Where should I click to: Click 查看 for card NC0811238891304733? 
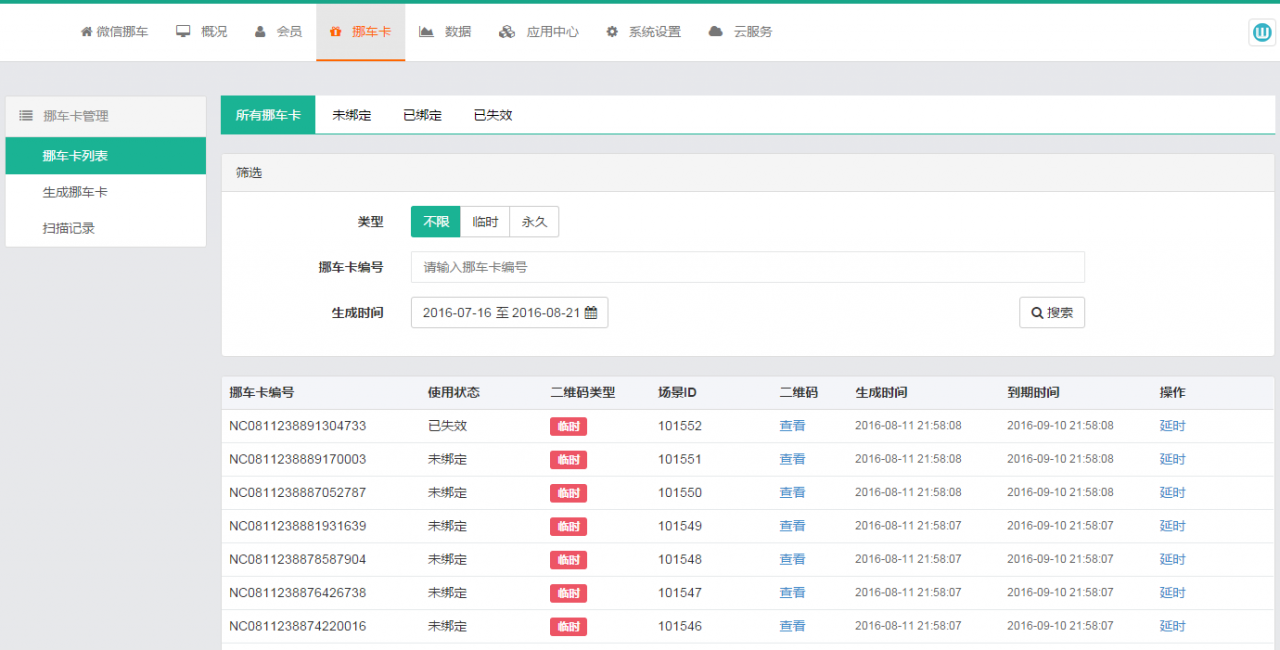pyautogui.click(x=792, y=425)
